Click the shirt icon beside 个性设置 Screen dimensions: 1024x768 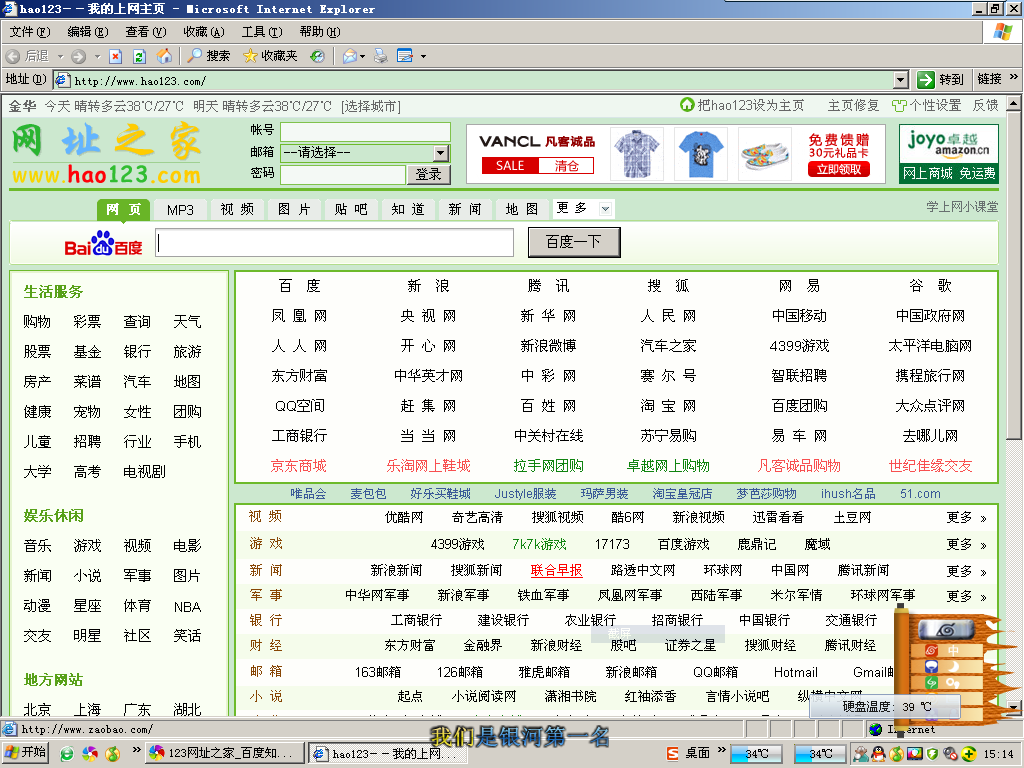pyautogui.click(x=899, y=105)
